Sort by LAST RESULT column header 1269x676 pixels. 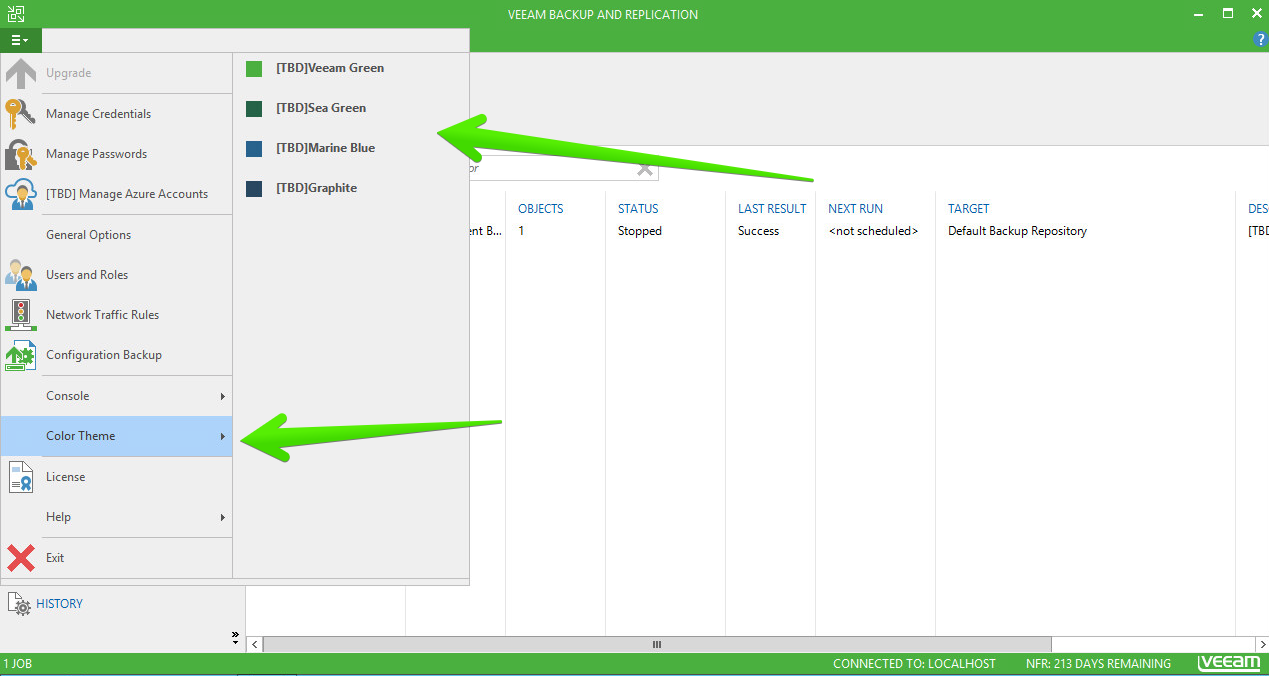click(x=772, y=209)
